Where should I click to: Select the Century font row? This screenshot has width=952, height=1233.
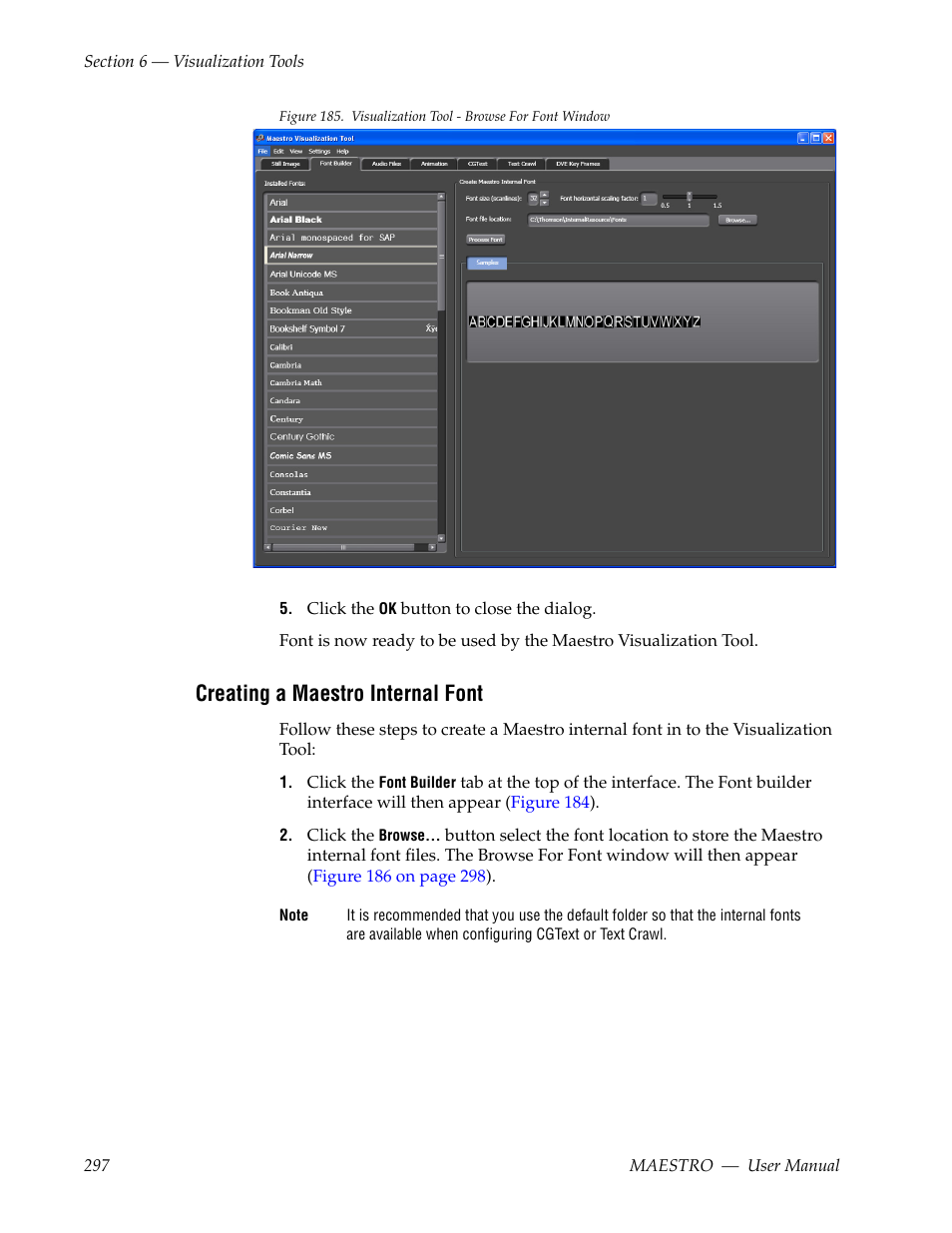[x=351, y=419]
